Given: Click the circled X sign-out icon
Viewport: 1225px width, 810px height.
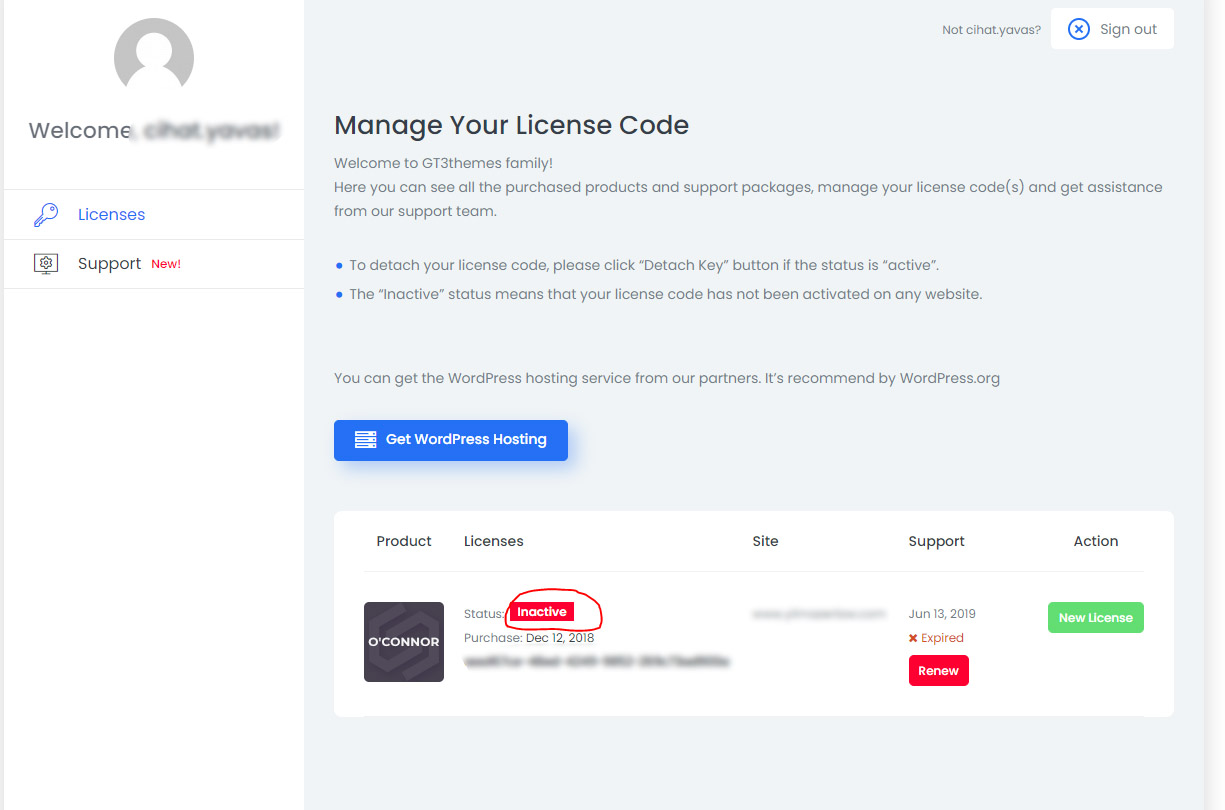Looking at the screenshot, I should [1078, 29].
